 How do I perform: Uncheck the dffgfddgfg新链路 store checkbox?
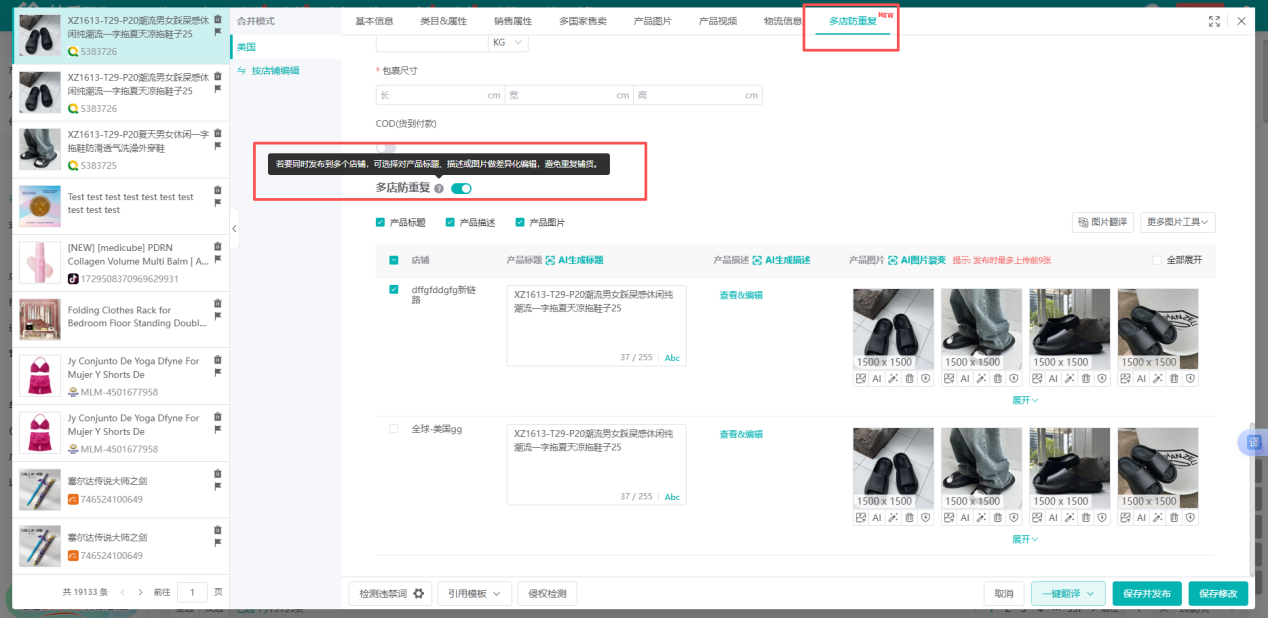393,290
